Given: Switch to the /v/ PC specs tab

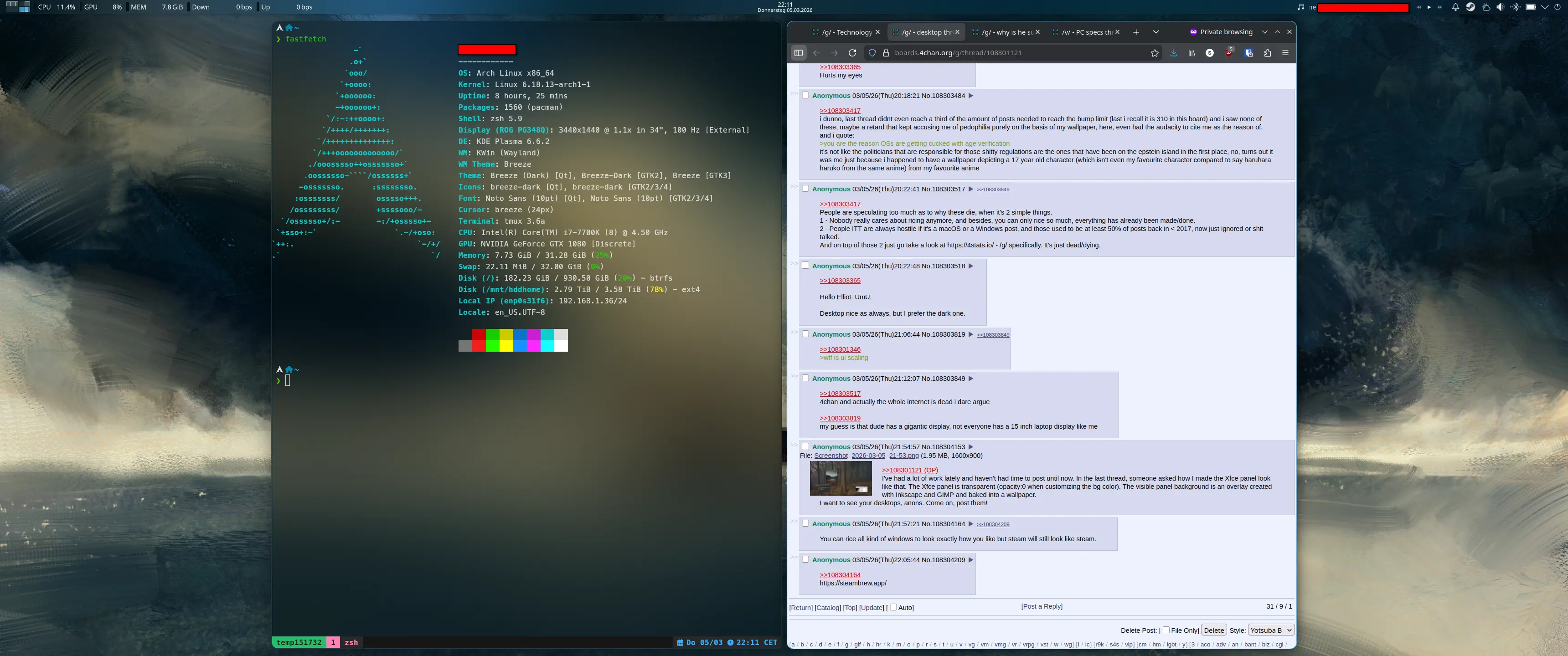Looking at the screenshot, I should tap(1087, 32).
